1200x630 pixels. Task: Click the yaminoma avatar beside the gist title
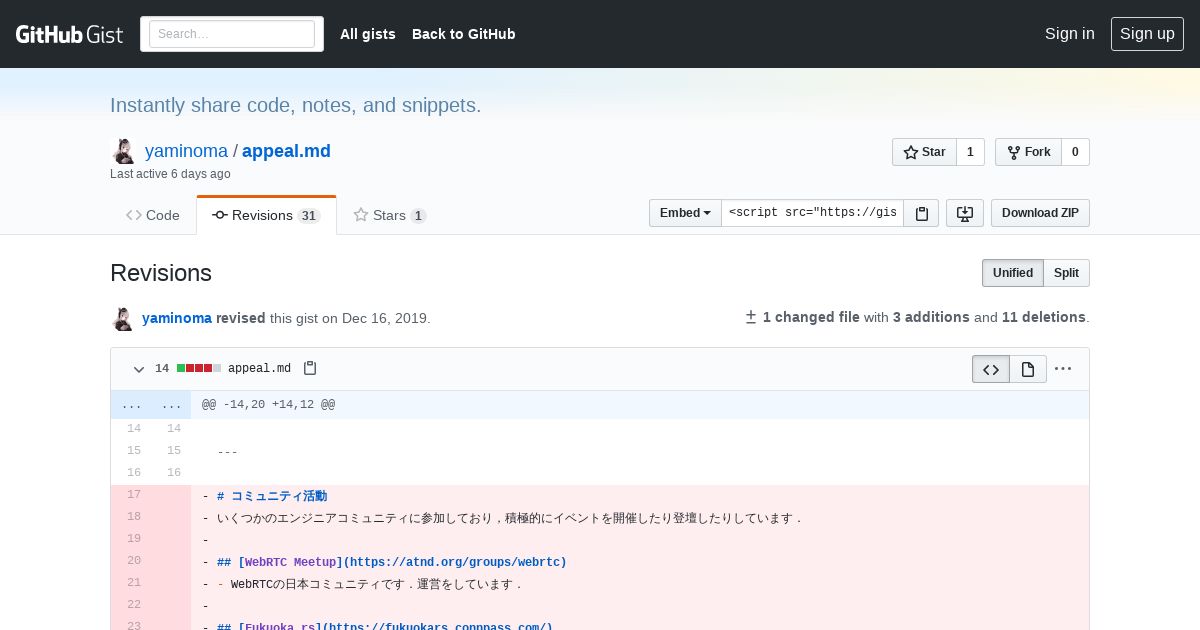point(123,151)
